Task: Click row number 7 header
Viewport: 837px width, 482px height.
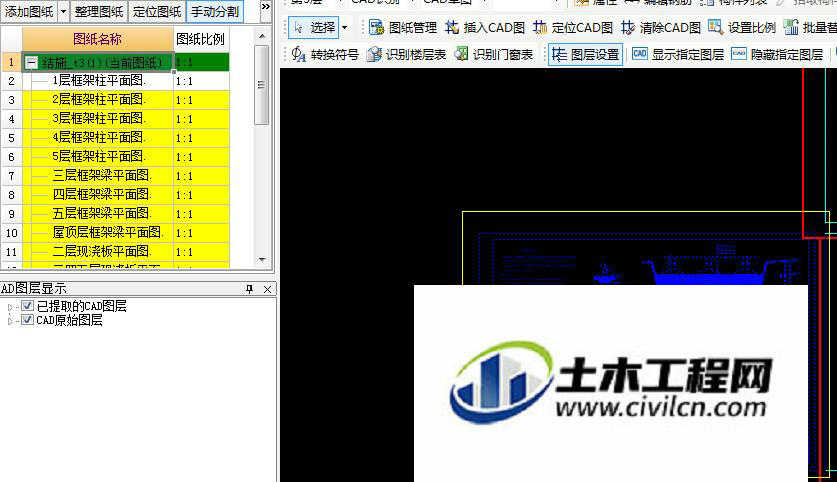Action: pos(11,176)
